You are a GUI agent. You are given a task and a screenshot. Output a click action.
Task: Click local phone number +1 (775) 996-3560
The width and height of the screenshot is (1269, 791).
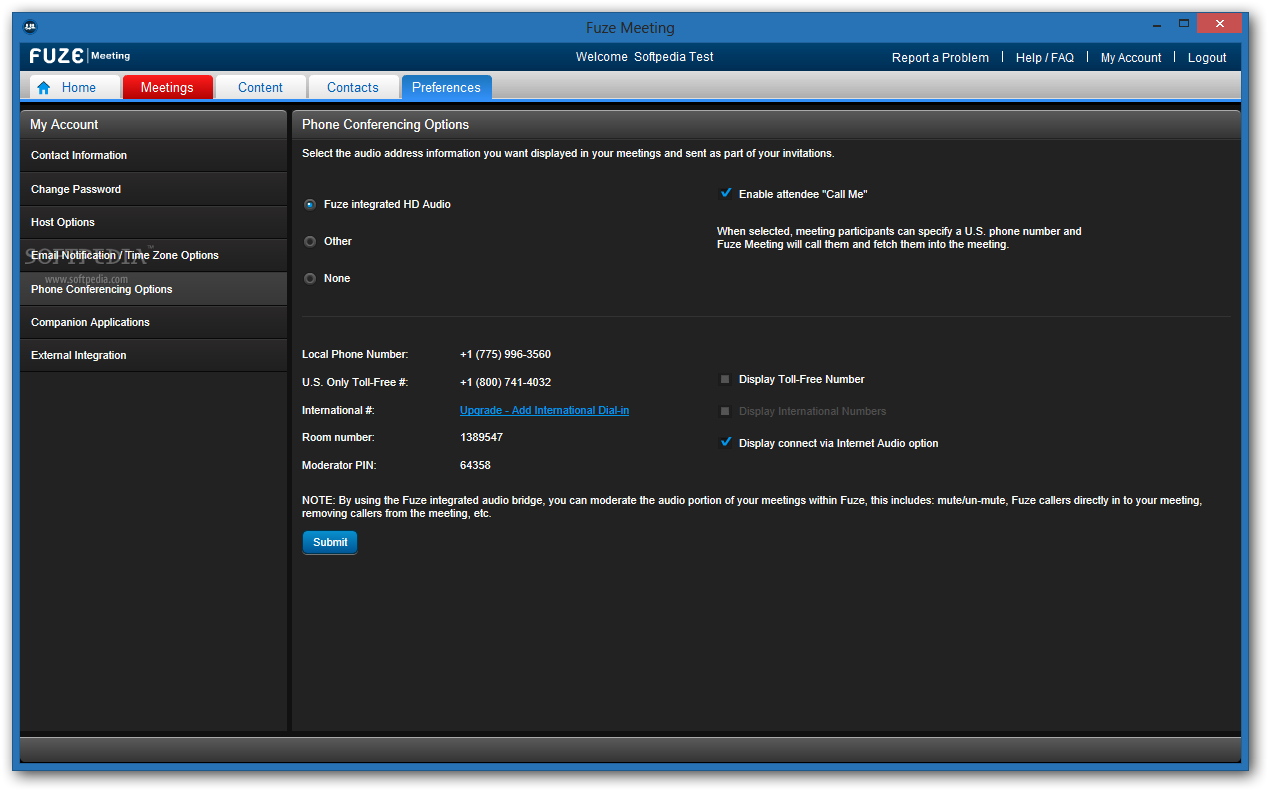point(505,354)
